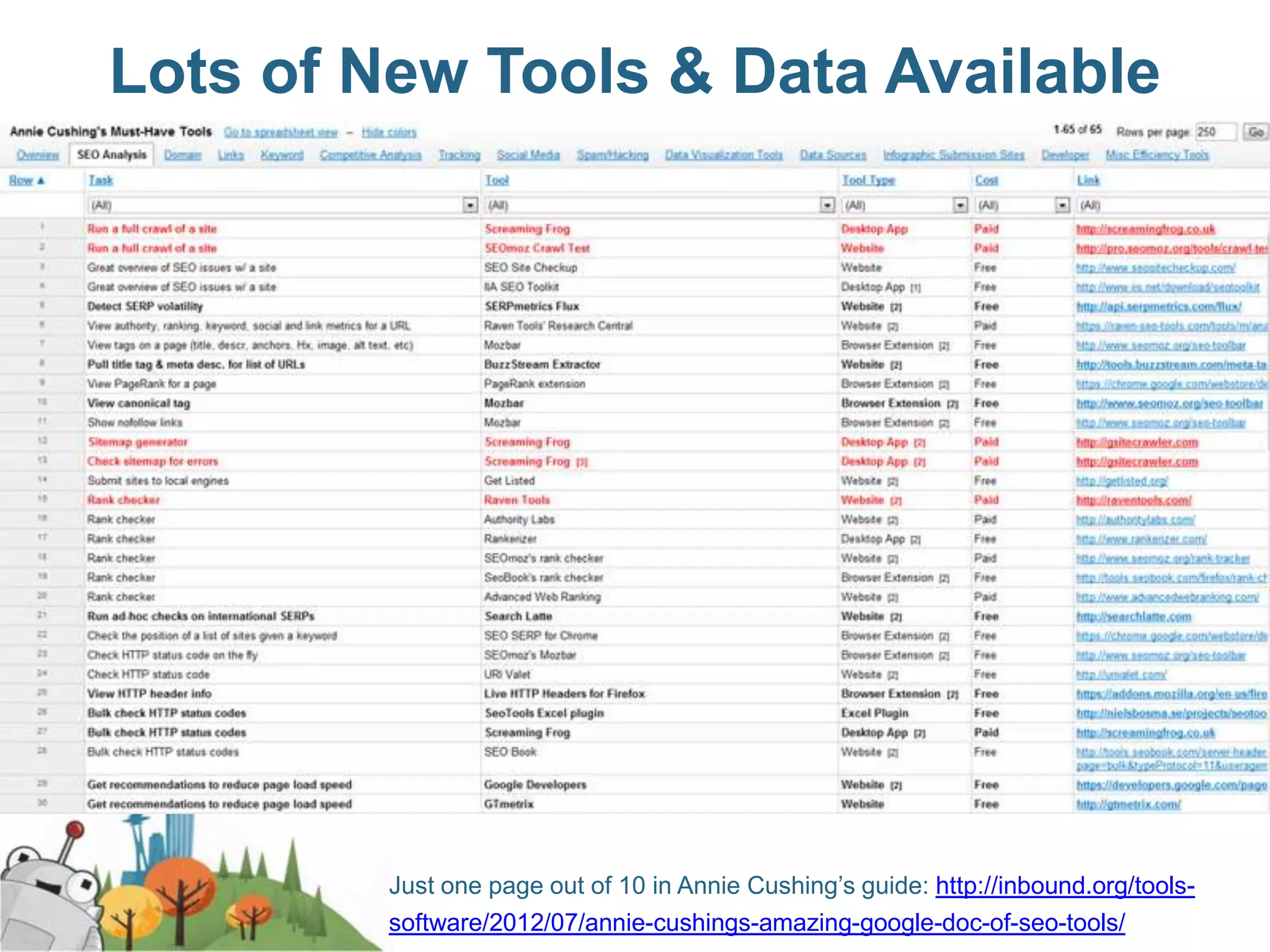Open the getlisted.org link
1270x952 pixels.
(x=1122, y=481)
